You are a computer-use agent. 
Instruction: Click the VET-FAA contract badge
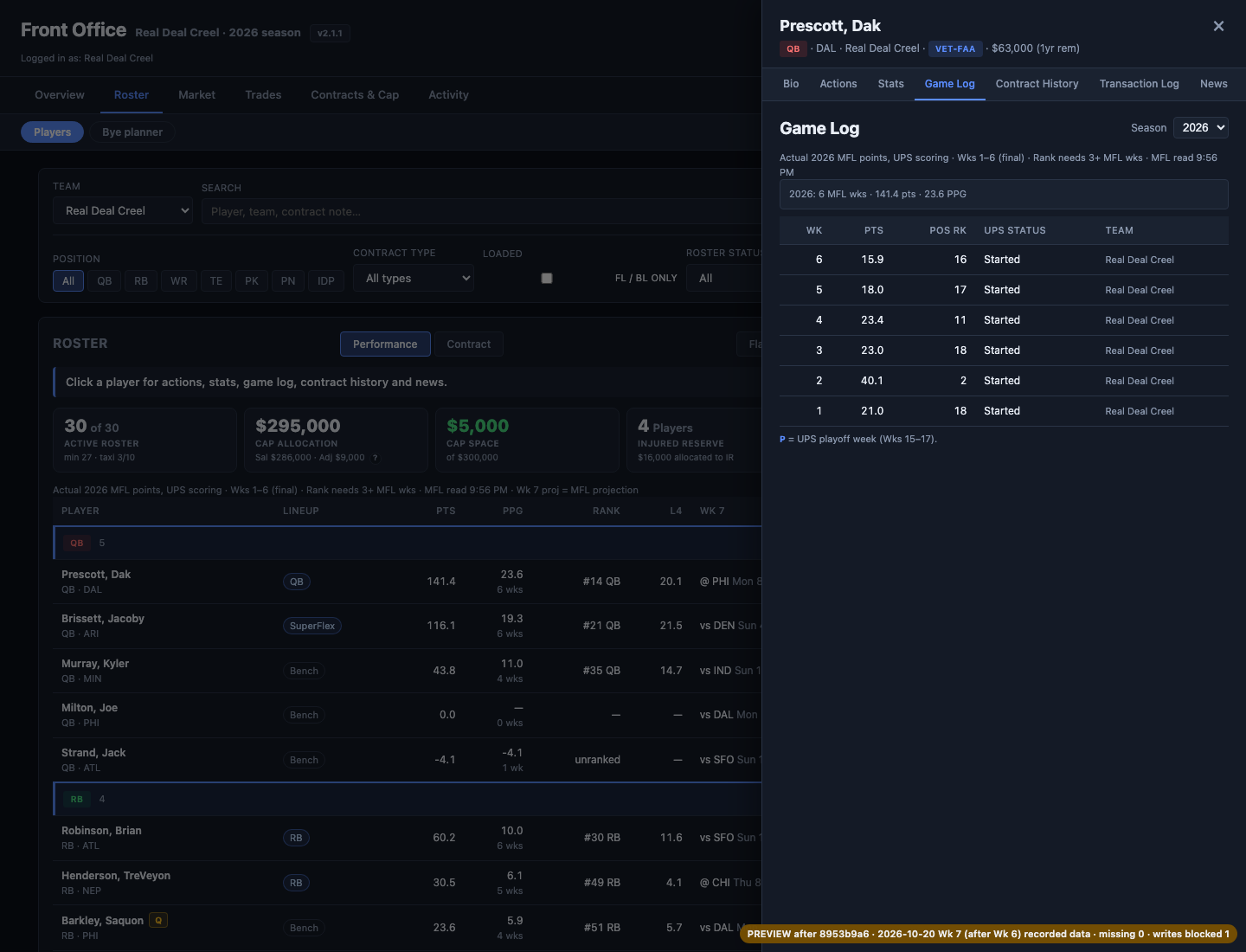click(x=955, y=49)
